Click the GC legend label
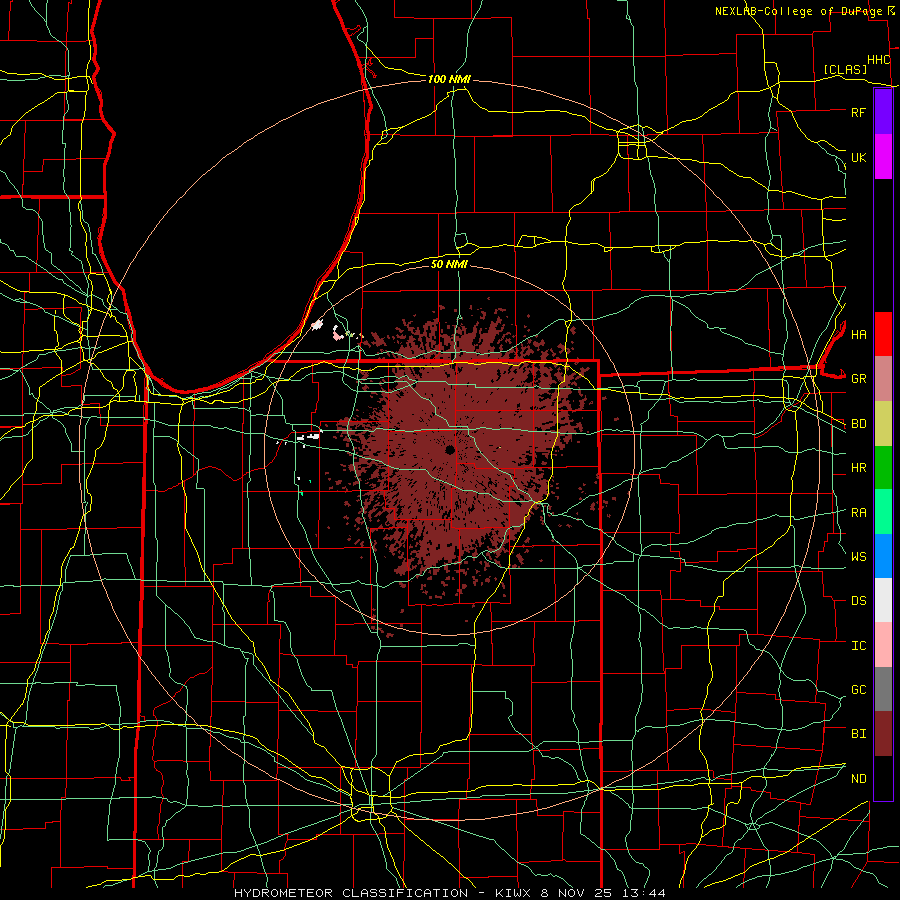Viewport: 900px width, 900px height. point(858,690)
